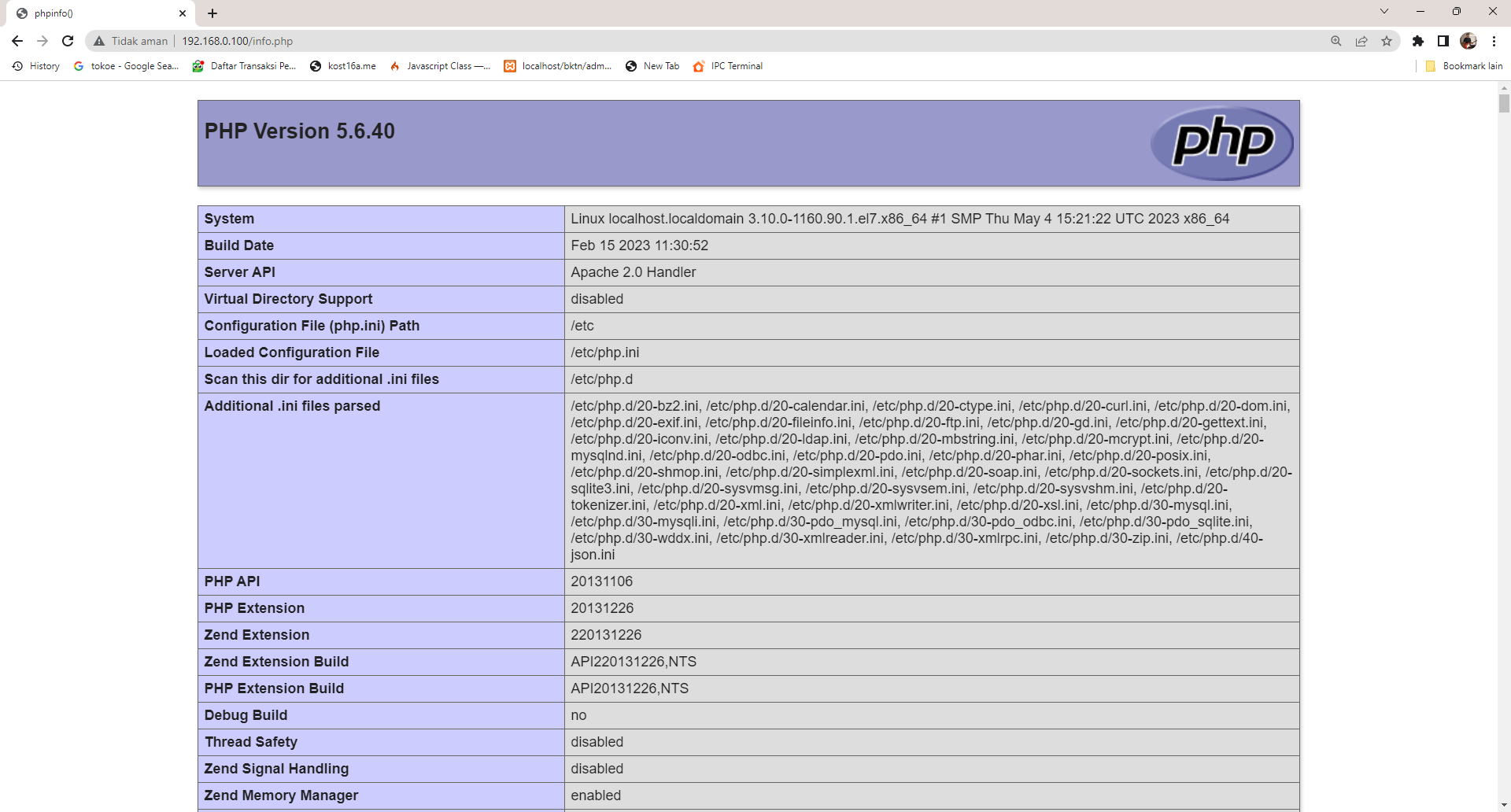1511x812 pixels.
Task: Click the PHP logo
Action: 1222,143
